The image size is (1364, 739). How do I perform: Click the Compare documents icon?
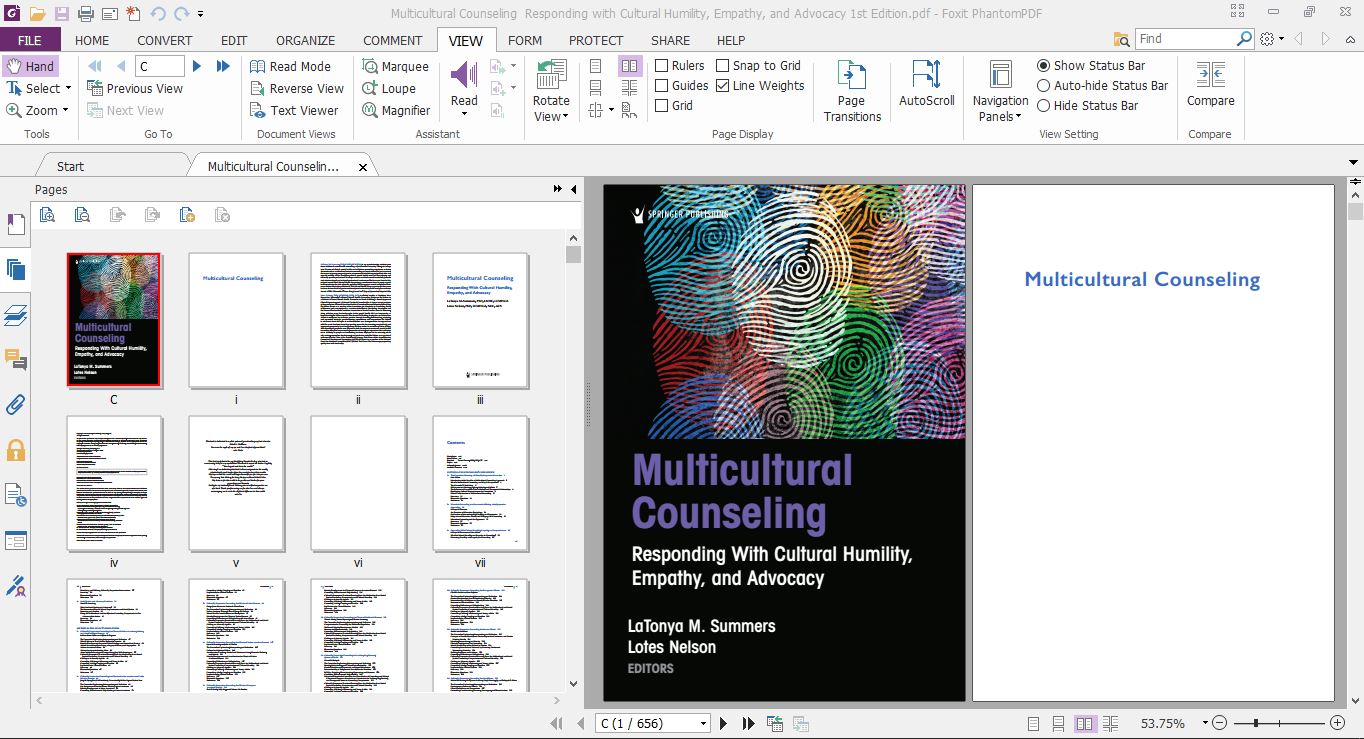click(1210, 74)
